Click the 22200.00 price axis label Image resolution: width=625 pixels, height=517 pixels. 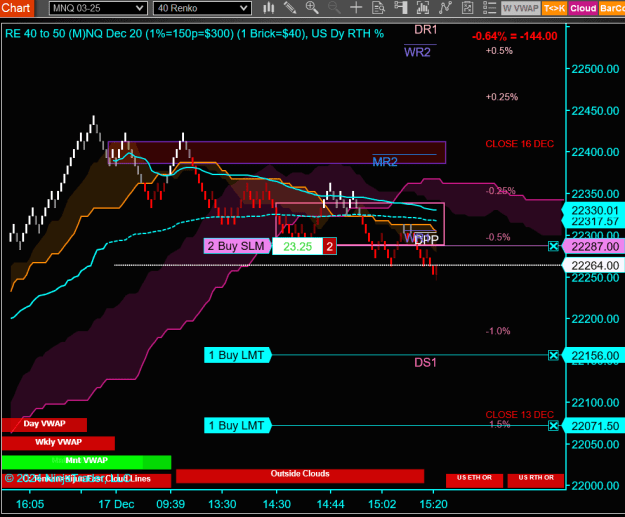pyautogui.click(x=595, y=319)
